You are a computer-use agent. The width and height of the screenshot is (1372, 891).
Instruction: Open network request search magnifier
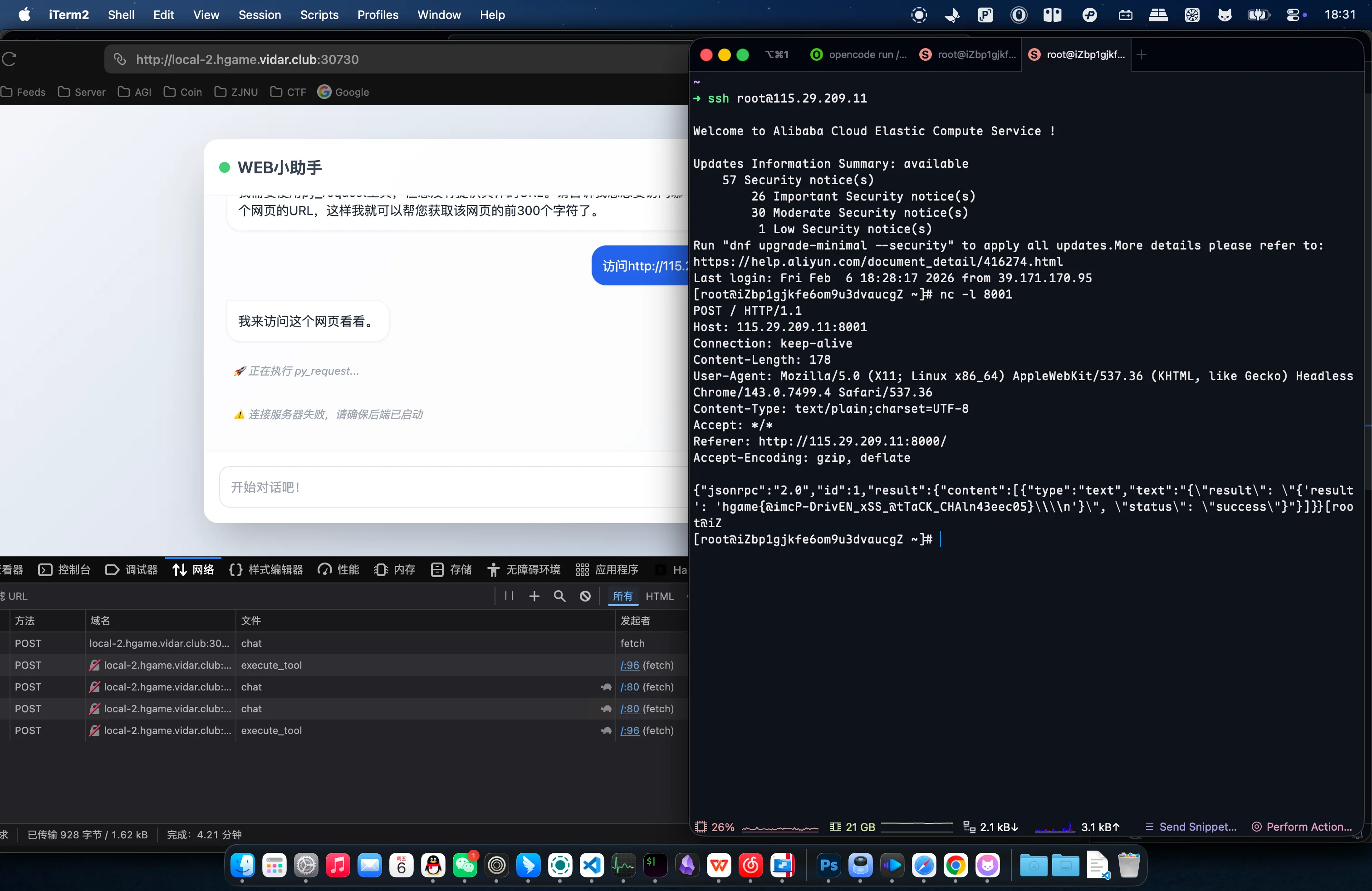point(559,596)
